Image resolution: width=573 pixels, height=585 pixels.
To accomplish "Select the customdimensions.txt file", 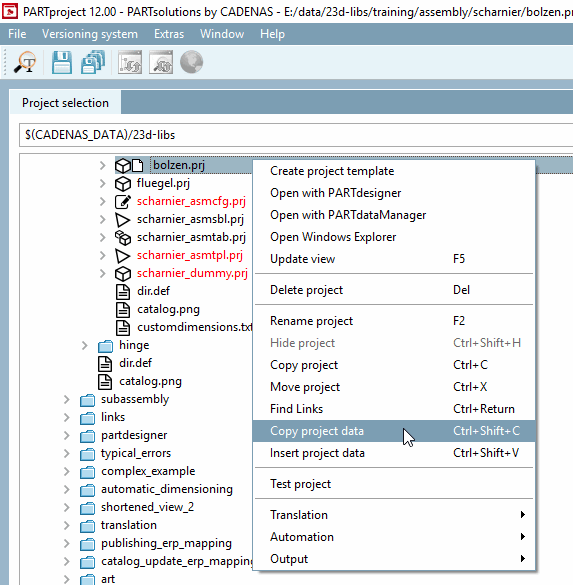I will (x=194, y=327).
